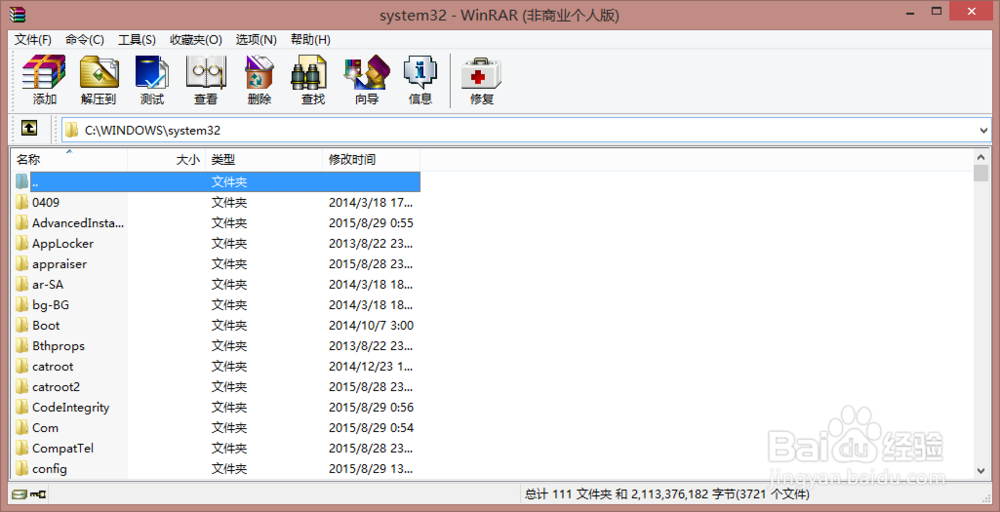The height and width of the screenshot is (512, 1000).
Task: Select the Boot folder icon
Action: [22, 325]
